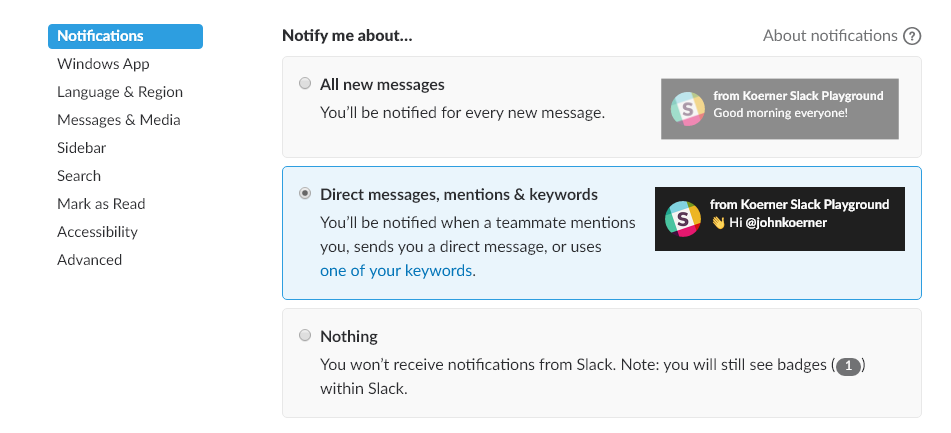Select the Nothing radio button
951x433 pixels.
point(305,335)
